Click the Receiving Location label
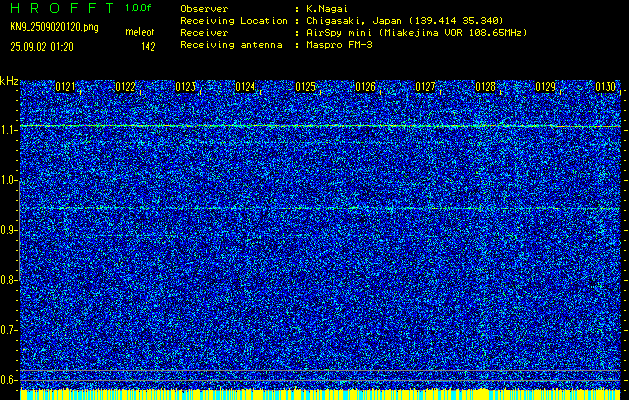Screen dimensions: 629x400 (234, 20)
